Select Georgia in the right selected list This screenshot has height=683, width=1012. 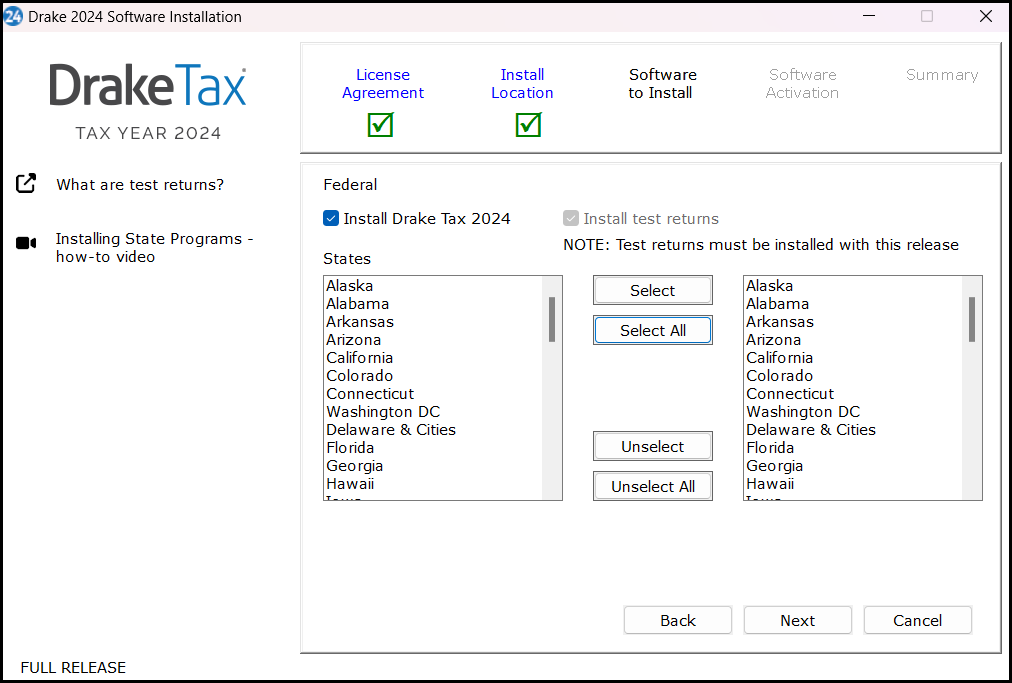click(853, 466)
